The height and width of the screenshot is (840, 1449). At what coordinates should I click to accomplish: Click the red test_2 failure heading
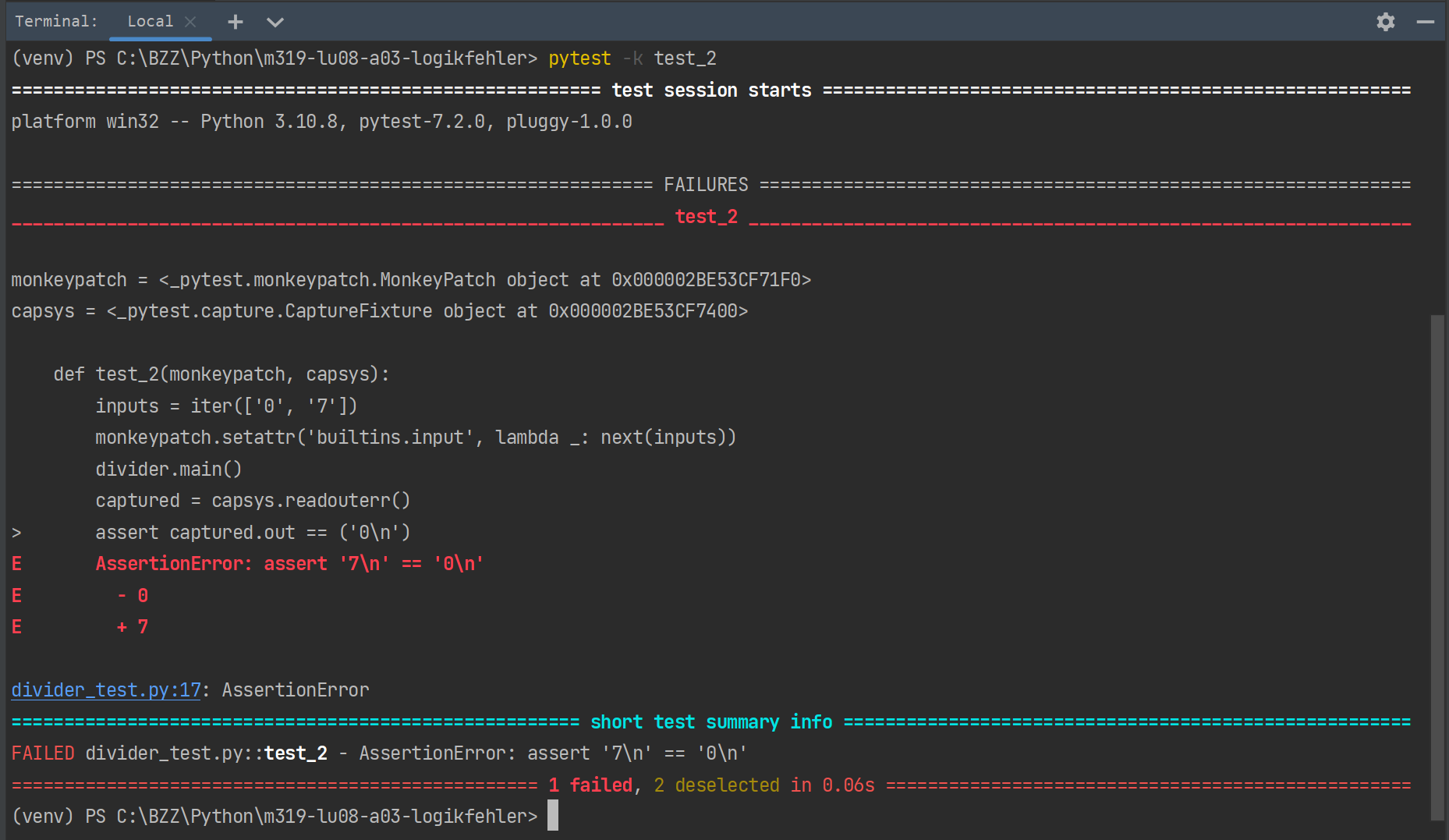pyautogui.click(x=706, y=217)
